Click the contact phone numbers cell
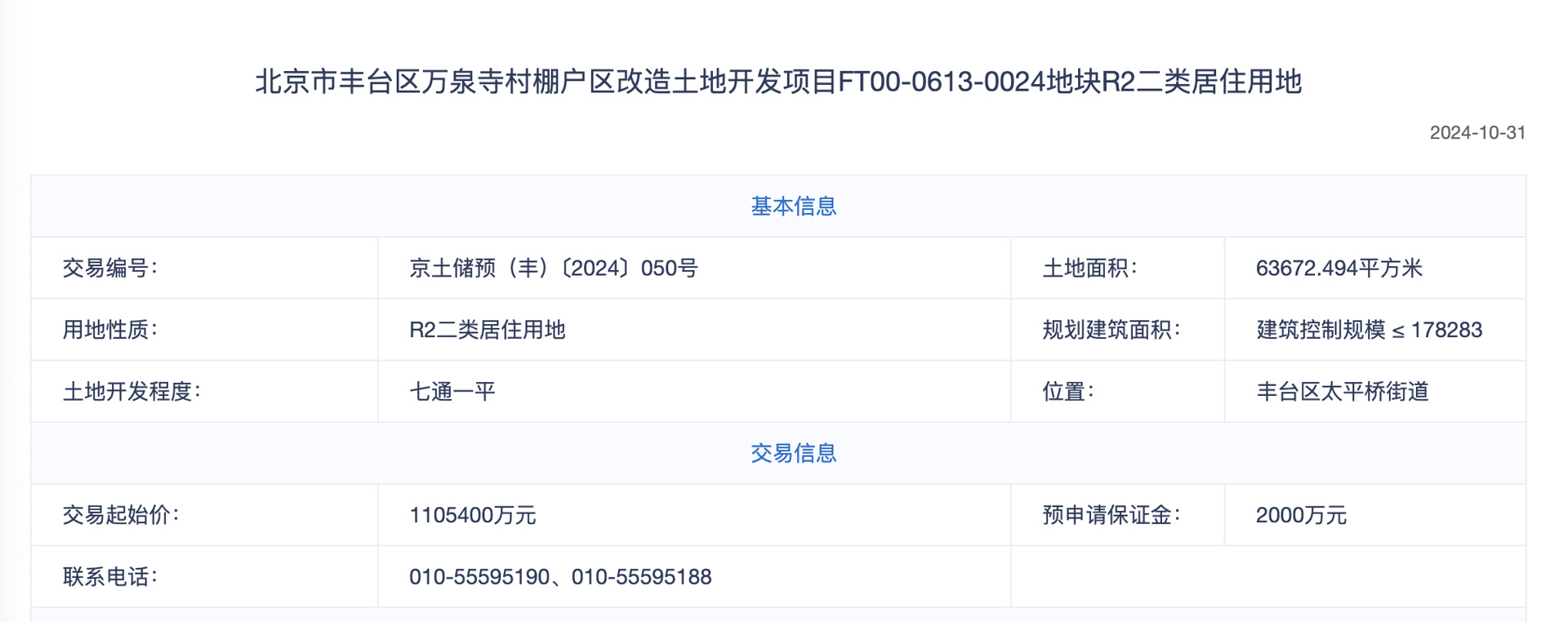 560,577
